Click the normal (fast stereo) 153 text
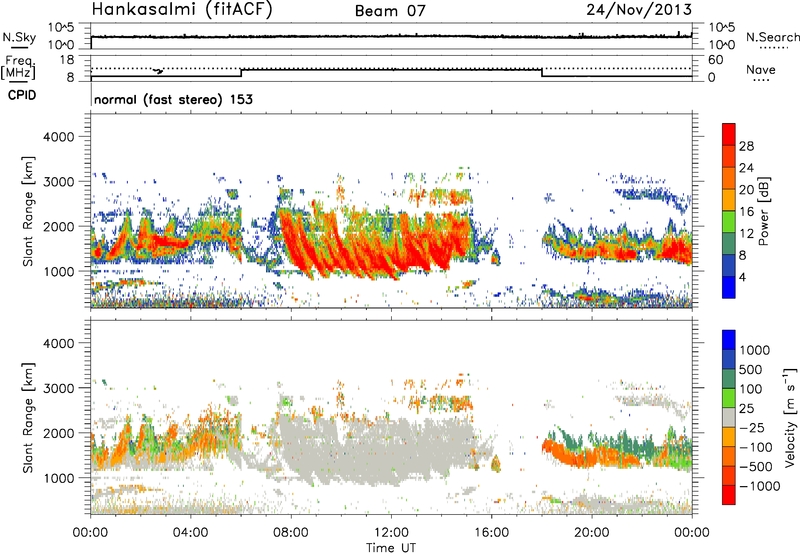Screen dimensions: 800x554 click(173, 99)
